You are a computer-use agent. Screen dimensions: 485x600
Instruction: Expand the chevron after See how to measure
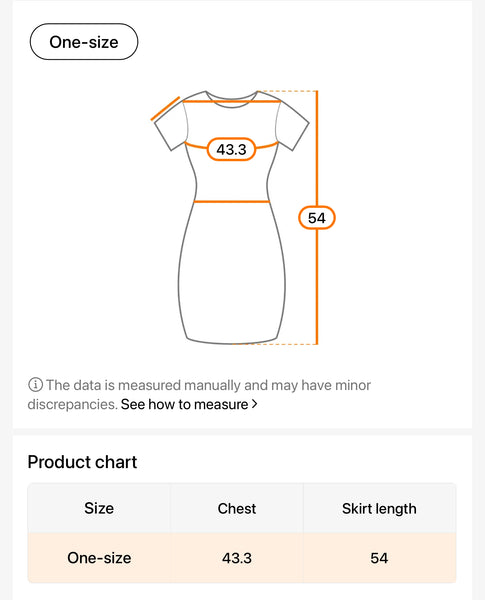254,404
